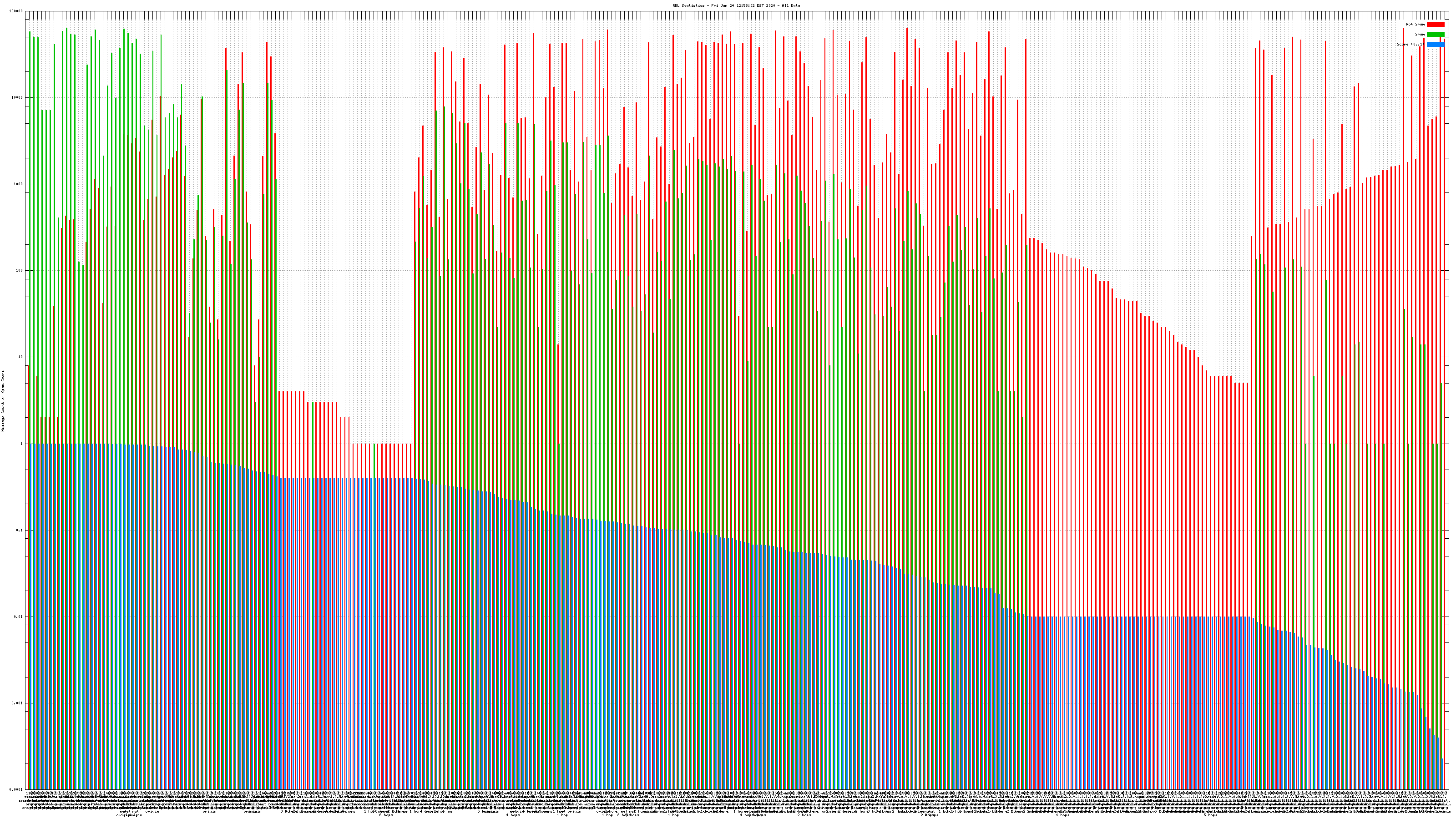Click the 10000 y-axis tick label
1456x819 pixels.
[17, 98]
